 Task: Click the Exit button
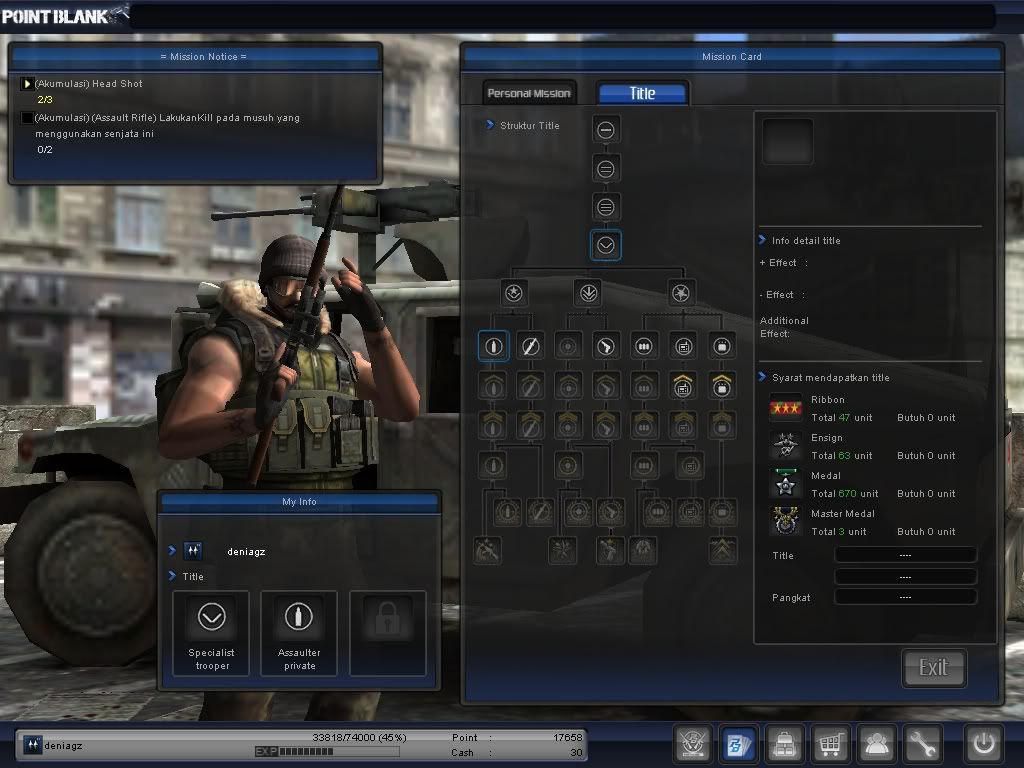(933, 667)
